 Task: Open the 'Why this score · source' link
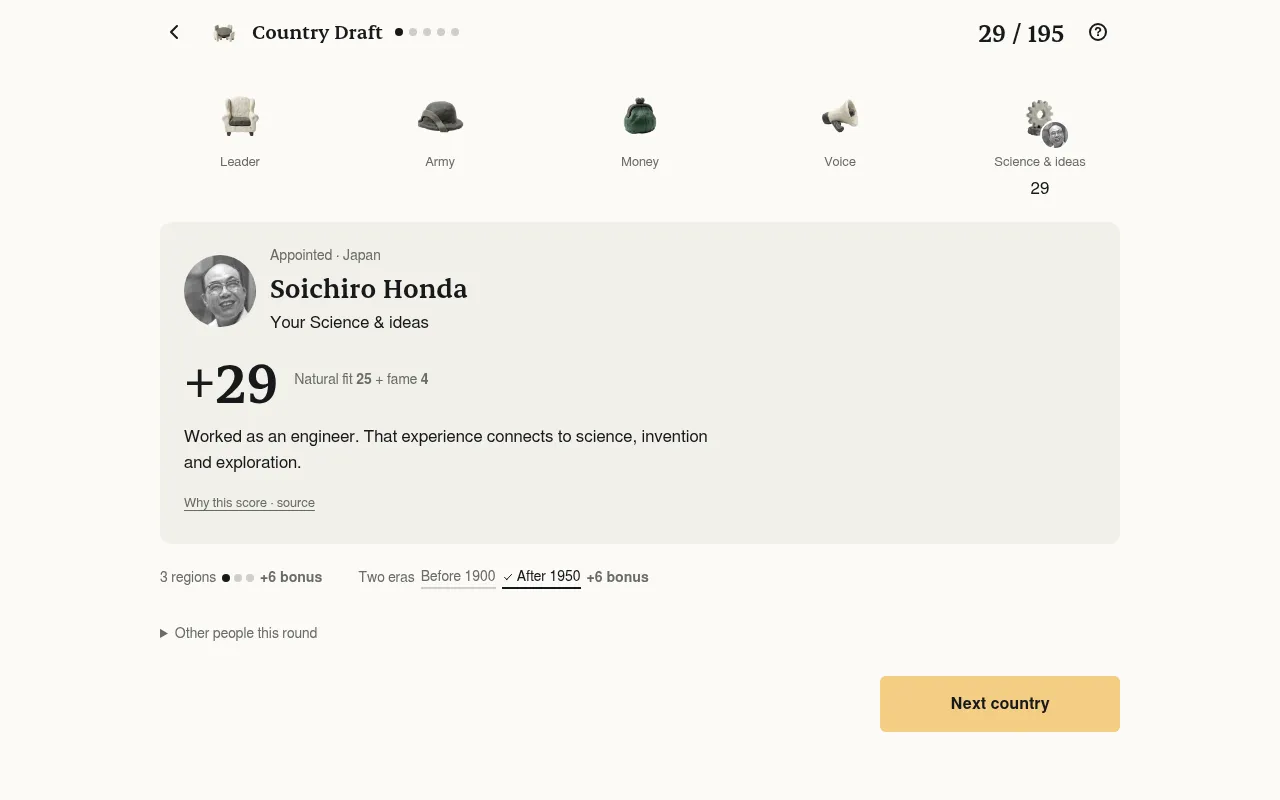tap(249, 503)
